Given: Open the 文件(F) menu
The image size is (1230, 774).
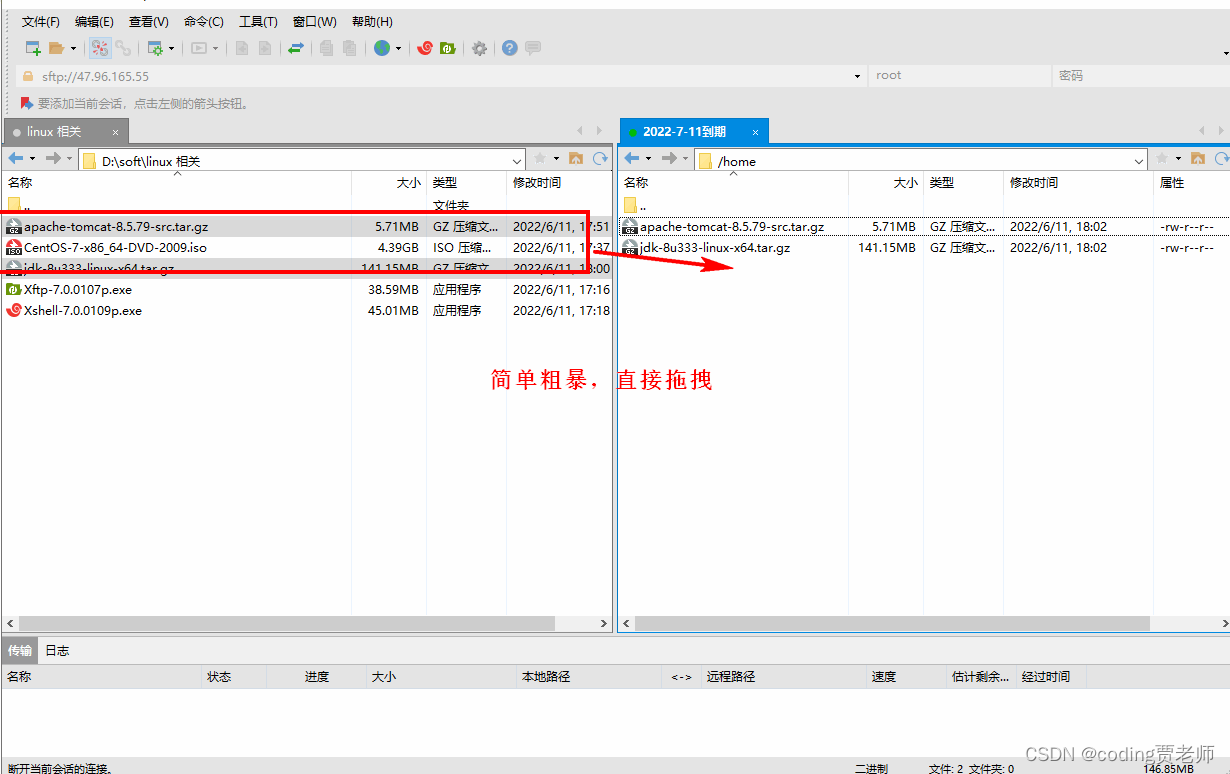Looking at the screenshot, I should coord(41,22).
